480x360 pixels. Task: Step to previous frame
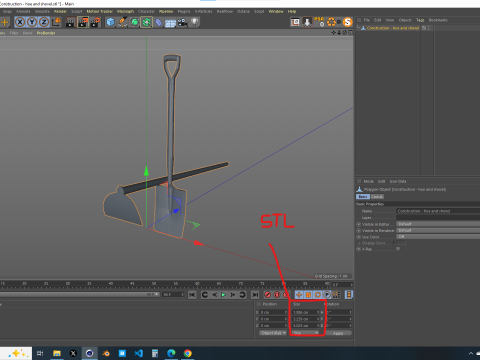[214, 295]
